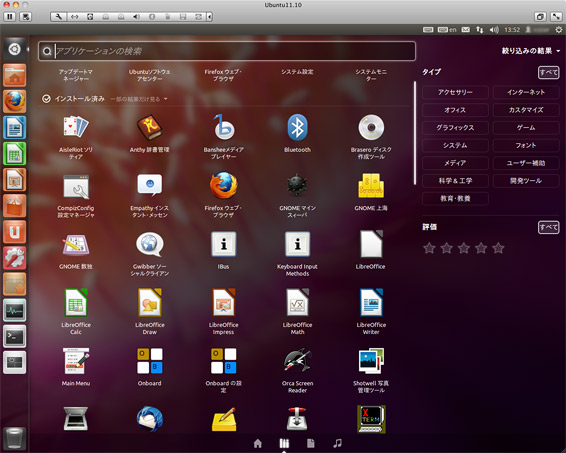The width and height of the screenshot is (566, 453).
Task: Launch GNOME Sudoku game
Action: [x=75, y=245]
